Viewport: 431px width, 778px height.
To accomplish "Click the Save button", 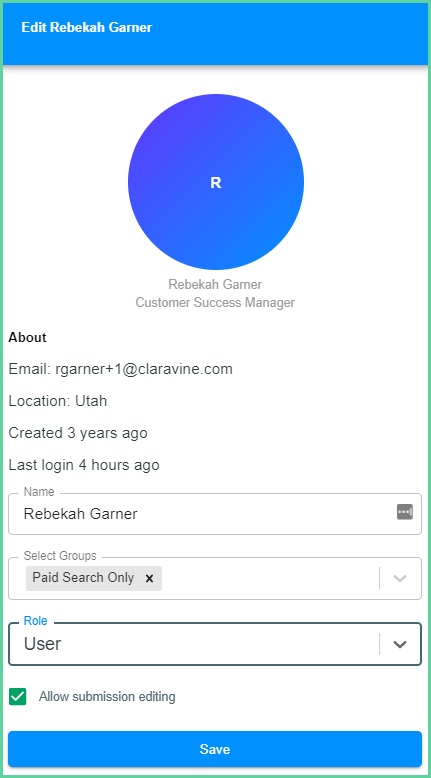I will [x=215, y=749].
